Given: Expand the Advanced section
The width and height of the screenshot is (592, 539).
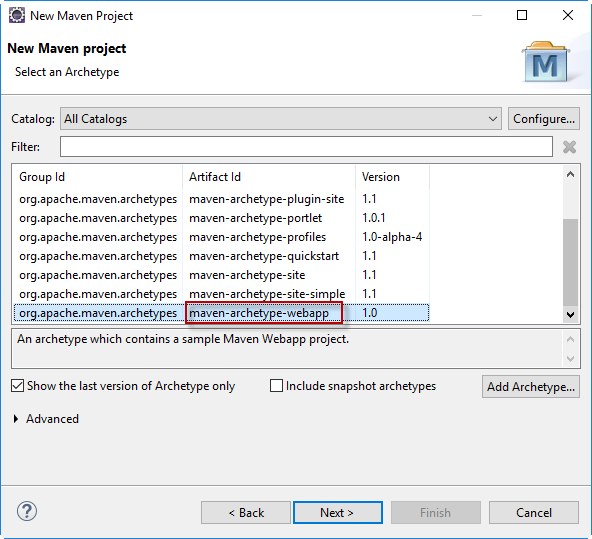Looking at the screenshot, I should coord(16,419).
